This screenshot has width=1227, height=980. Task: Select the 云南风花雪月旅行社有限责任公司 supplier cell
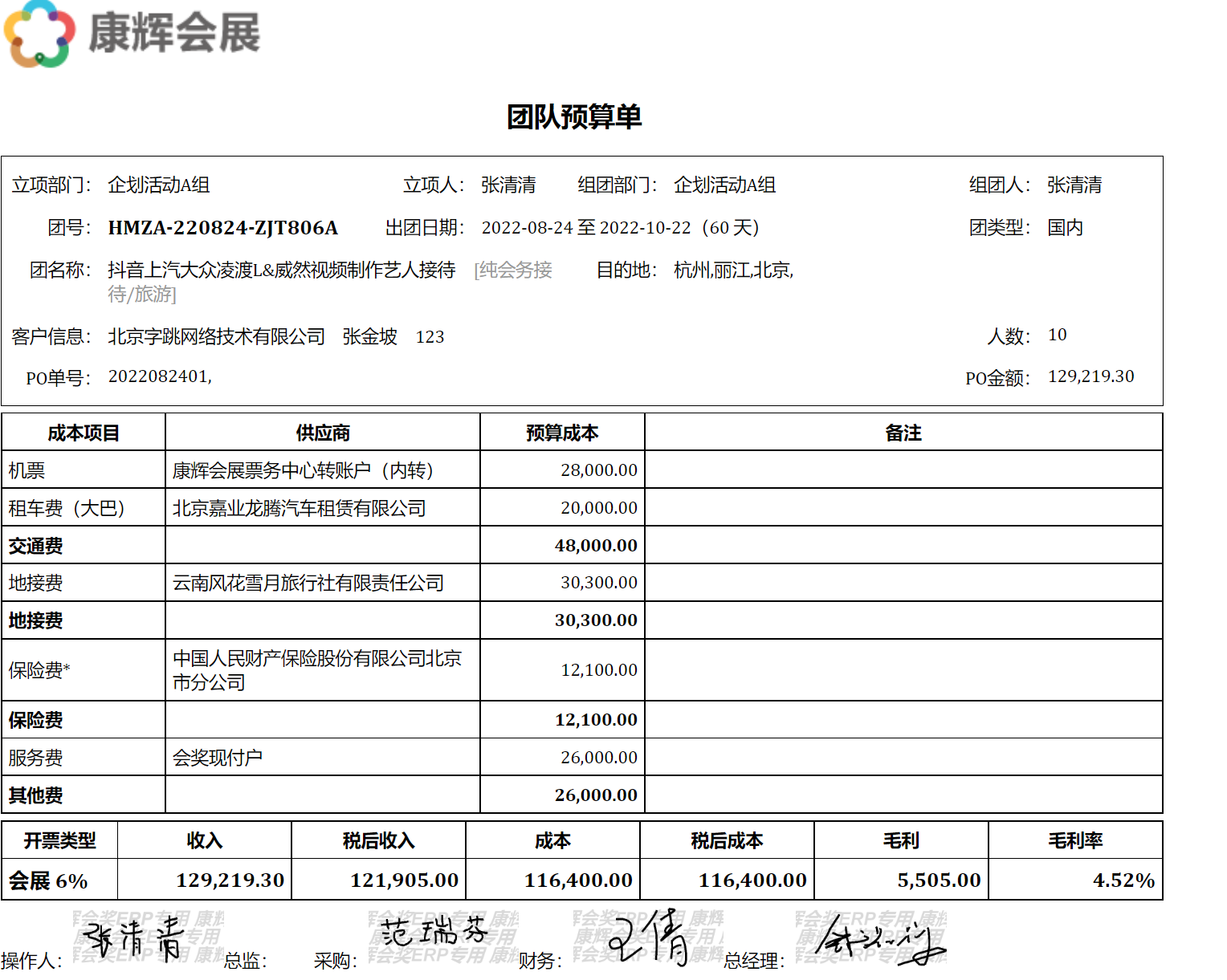[x=308, y=583]
